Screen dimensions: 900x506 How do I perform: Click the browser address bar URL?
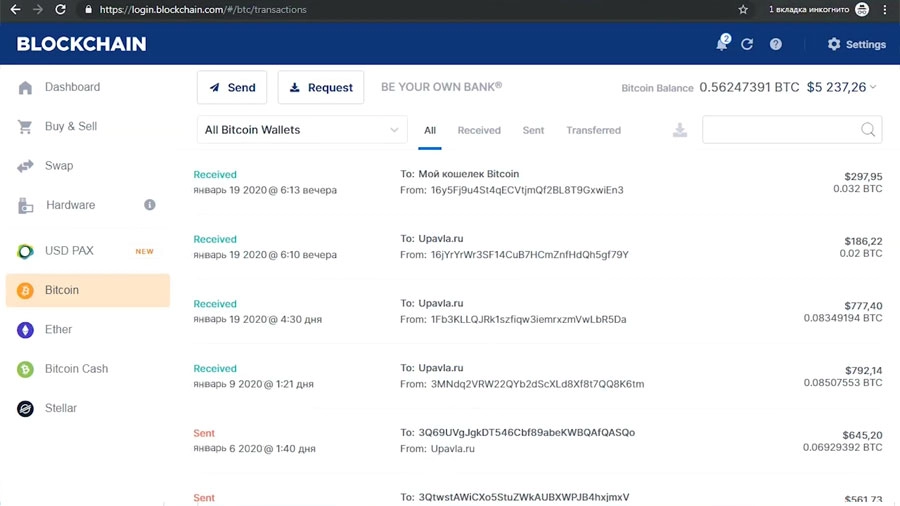click(x=203, y=9)
